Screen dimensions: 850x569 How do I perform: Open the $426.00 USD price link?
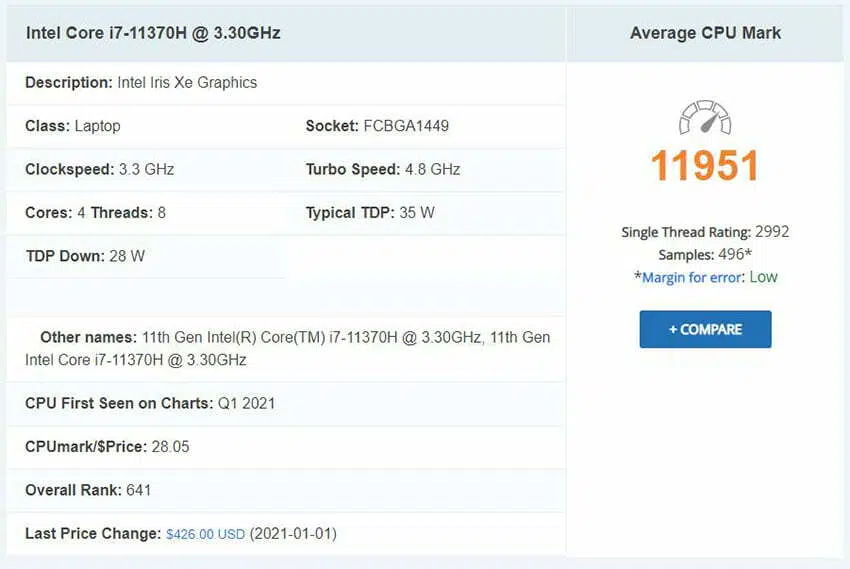point(205,534)
